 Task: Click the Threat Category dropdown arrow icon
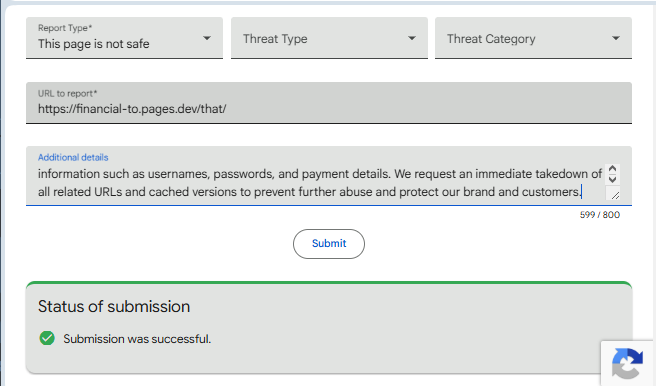(615, 38)
